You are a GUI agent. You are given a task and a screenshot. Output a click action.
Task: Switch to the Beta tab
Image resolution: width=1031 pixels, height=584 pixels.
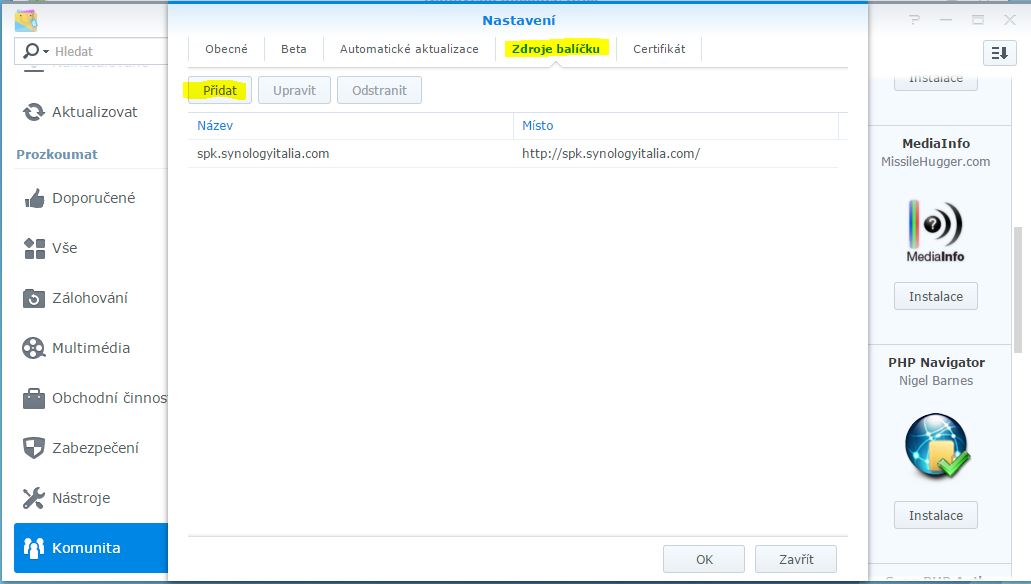(x=293, y=49)
